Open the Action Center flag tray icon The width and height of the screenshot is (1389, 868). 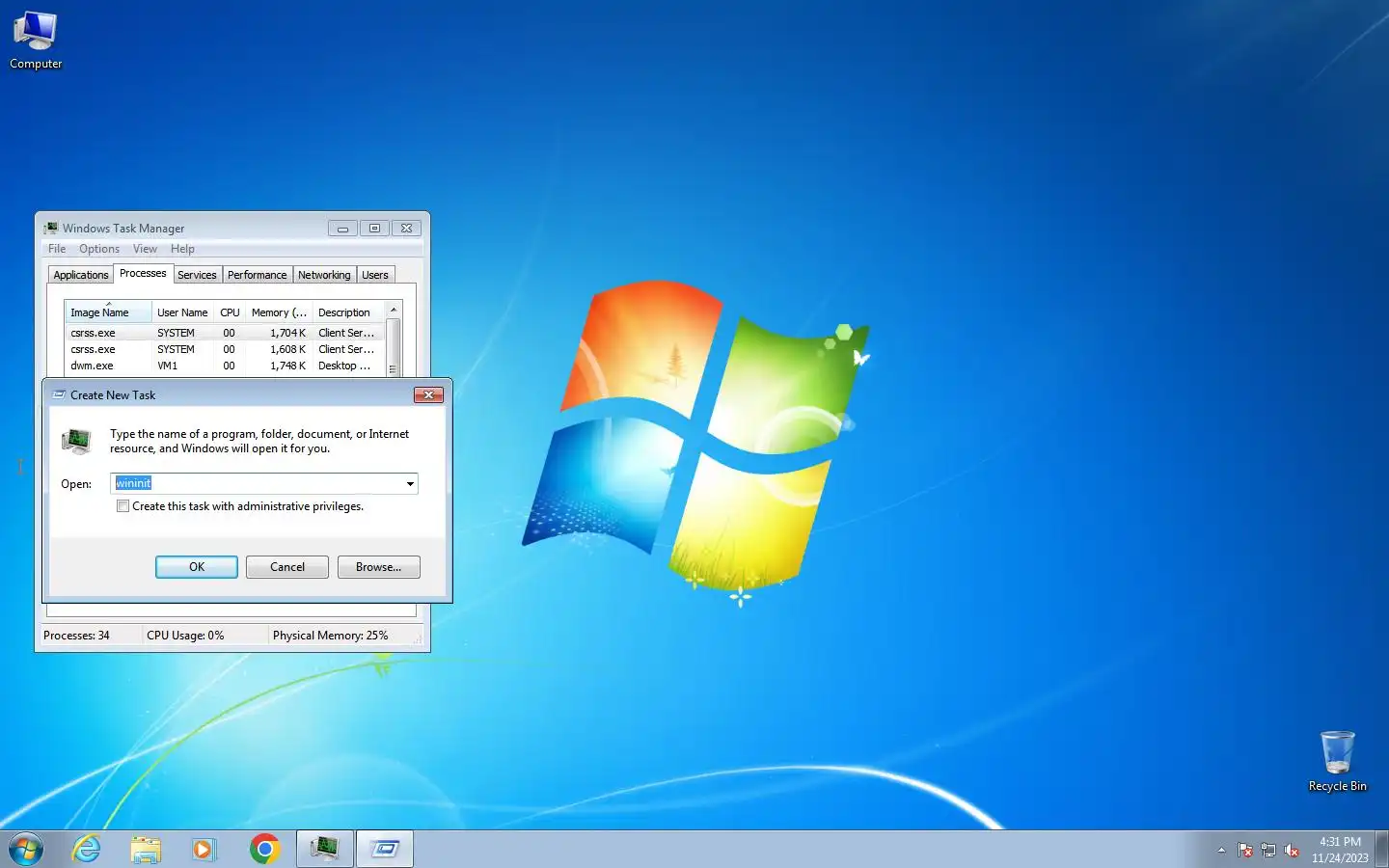click(x=1245, y=850)
